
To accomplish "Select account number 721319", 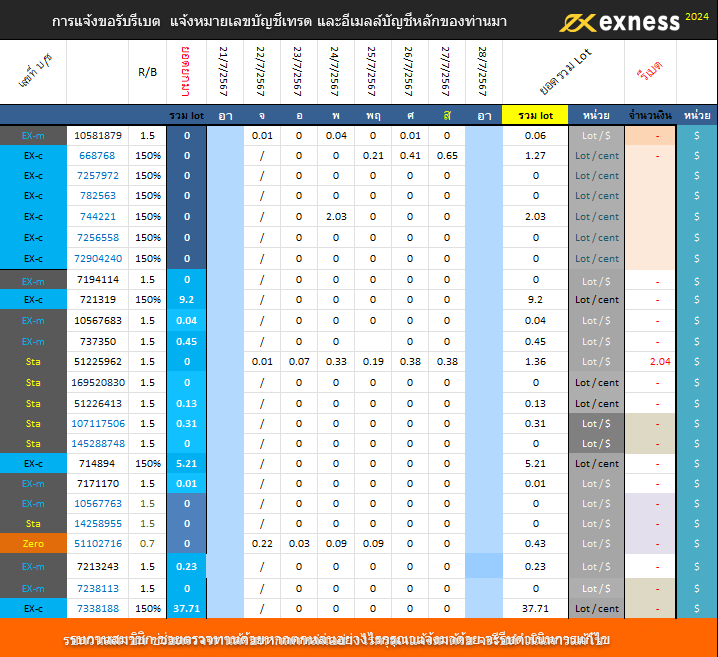I will tap(97, 299).
